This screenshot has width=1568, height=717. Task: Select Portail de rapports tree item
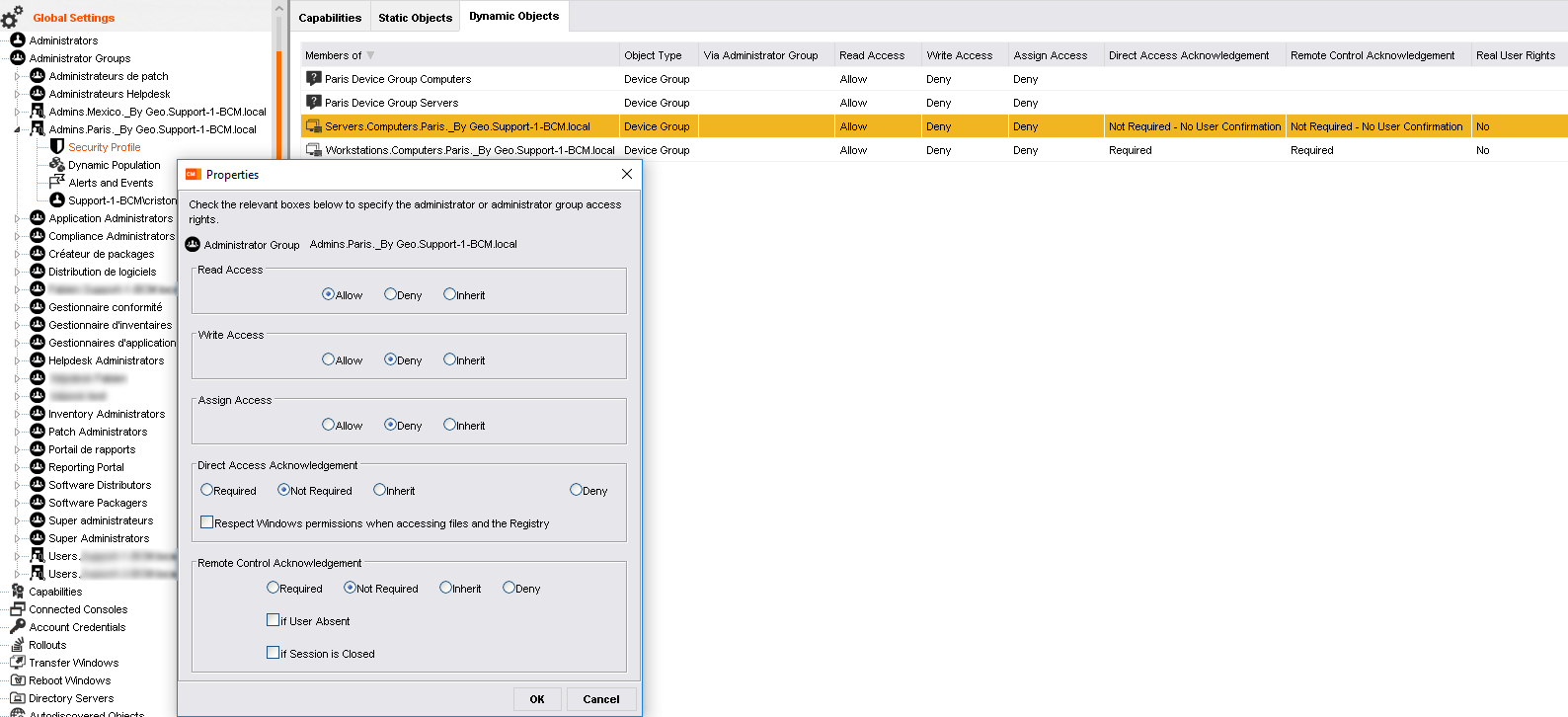point(92,449)
